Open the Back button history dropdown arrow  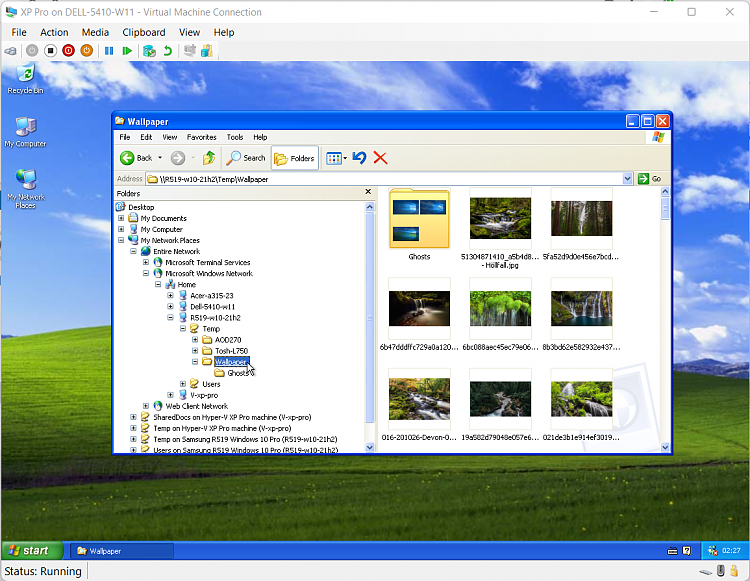point(160,158)
